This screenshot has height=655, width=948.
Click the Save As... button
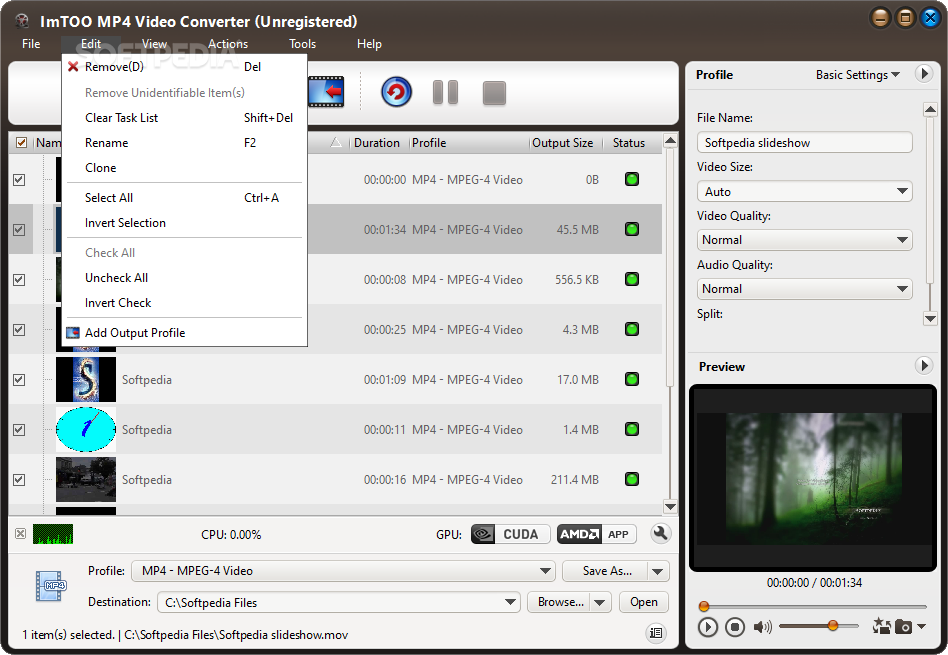(606, 571)
